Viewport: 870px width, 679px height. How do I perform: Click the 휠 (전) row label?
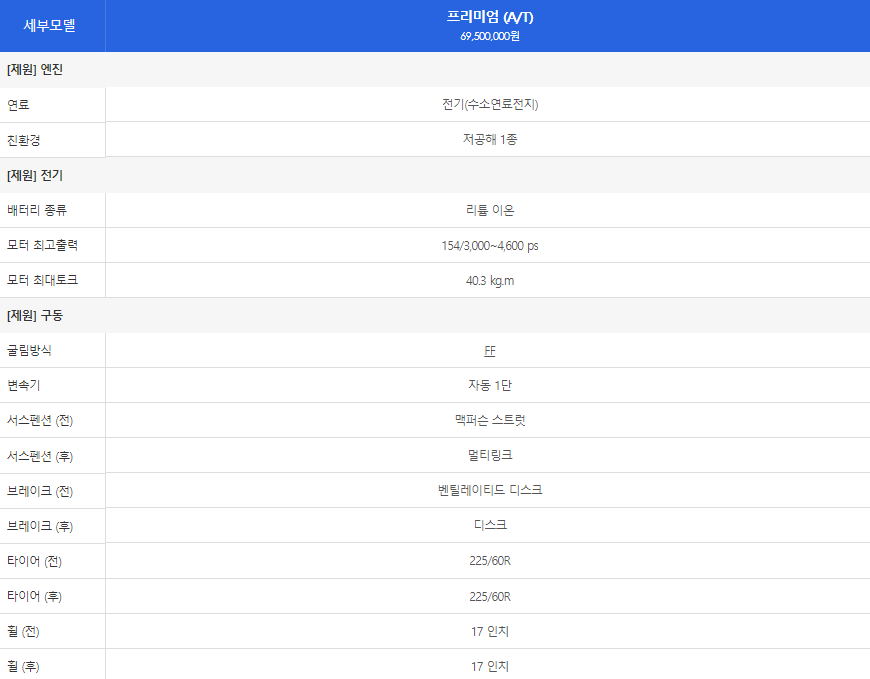tap(23, 631)
